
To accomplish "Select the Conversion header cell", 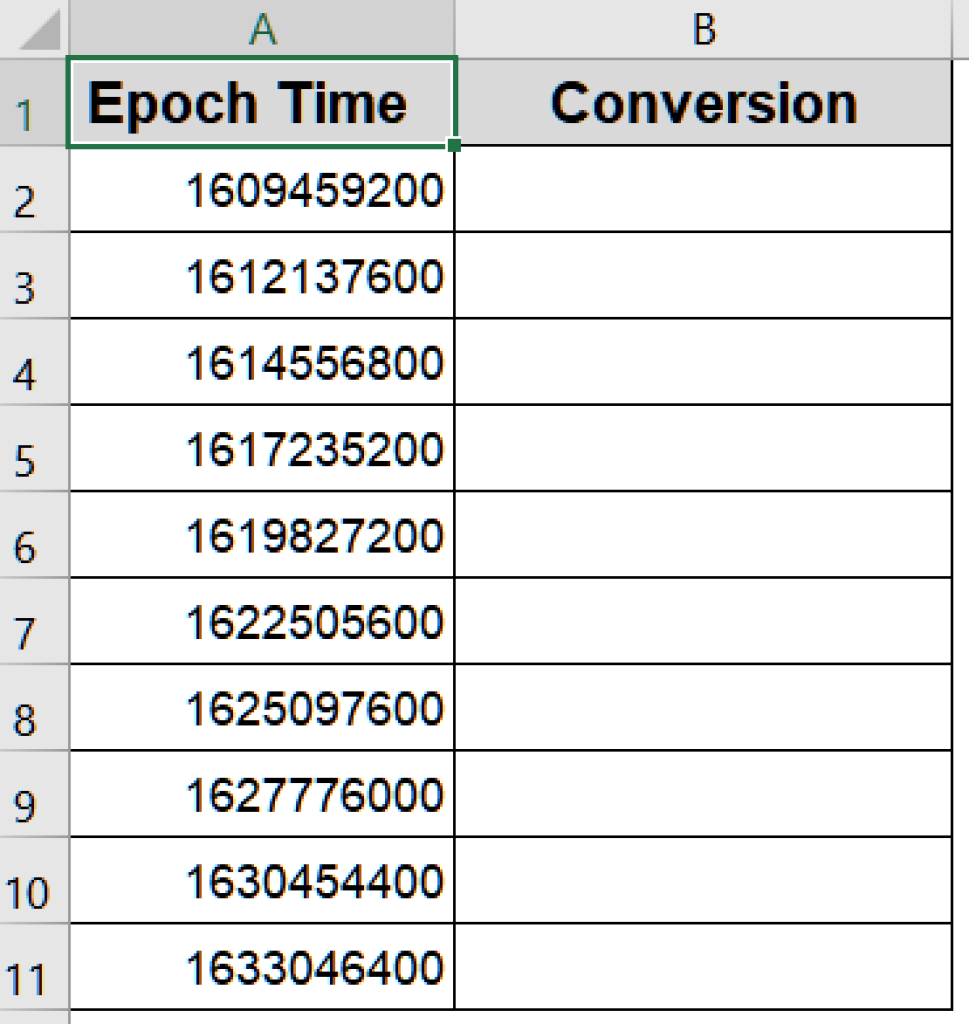I will [703, 103].
